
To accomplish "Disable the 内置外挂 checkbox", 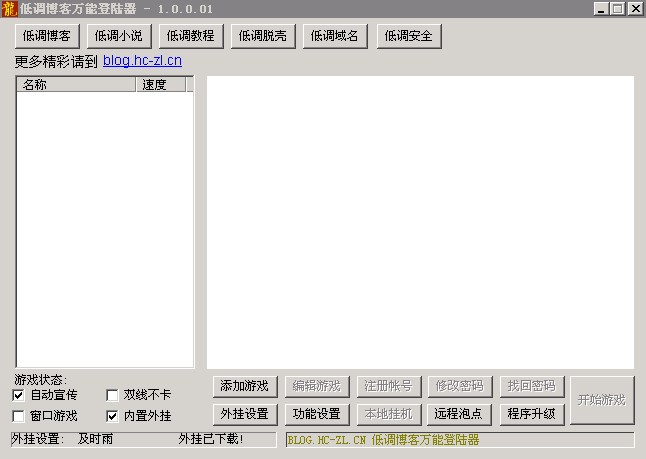I will point(112,415).
